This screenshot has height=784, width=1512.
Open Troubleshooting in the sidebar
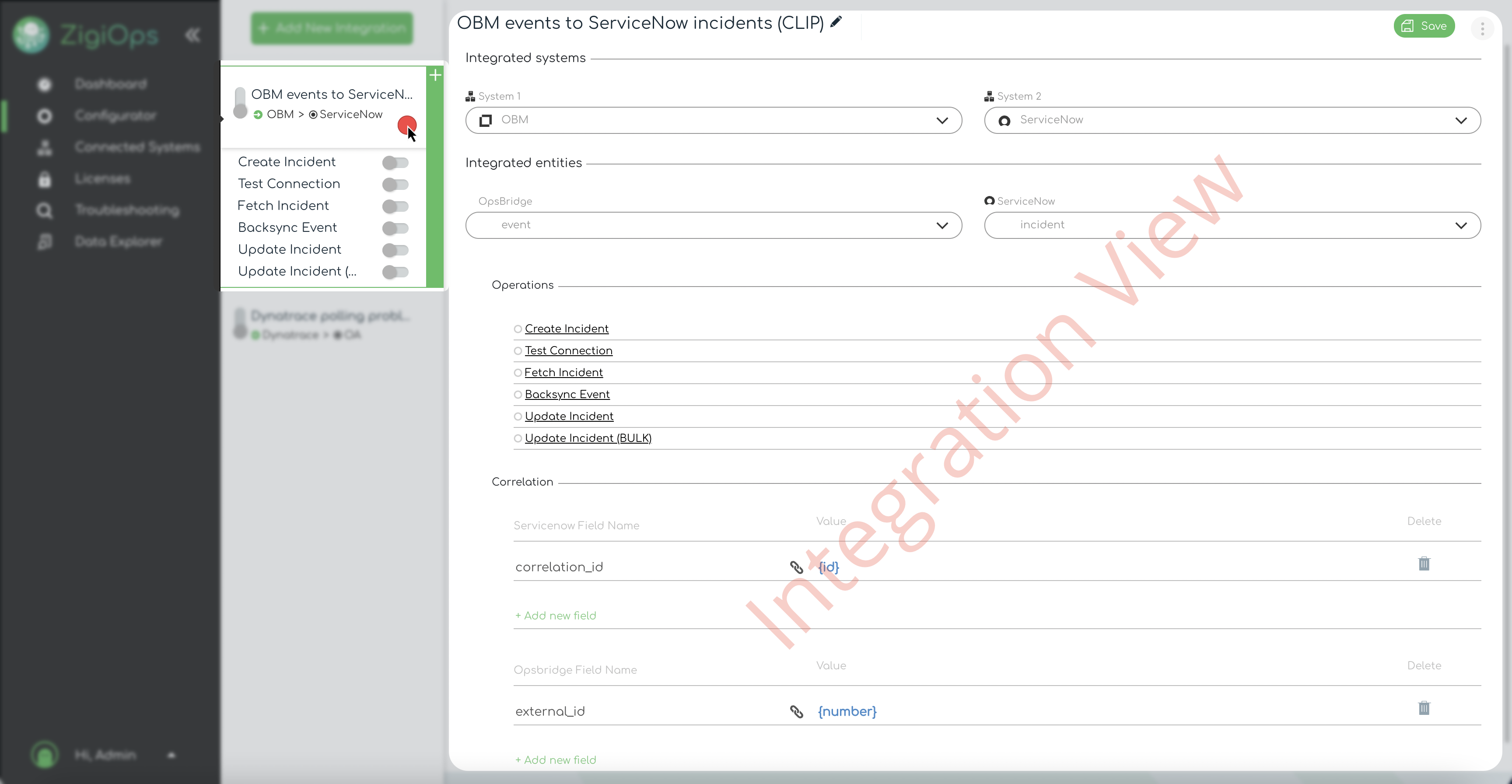127,210
